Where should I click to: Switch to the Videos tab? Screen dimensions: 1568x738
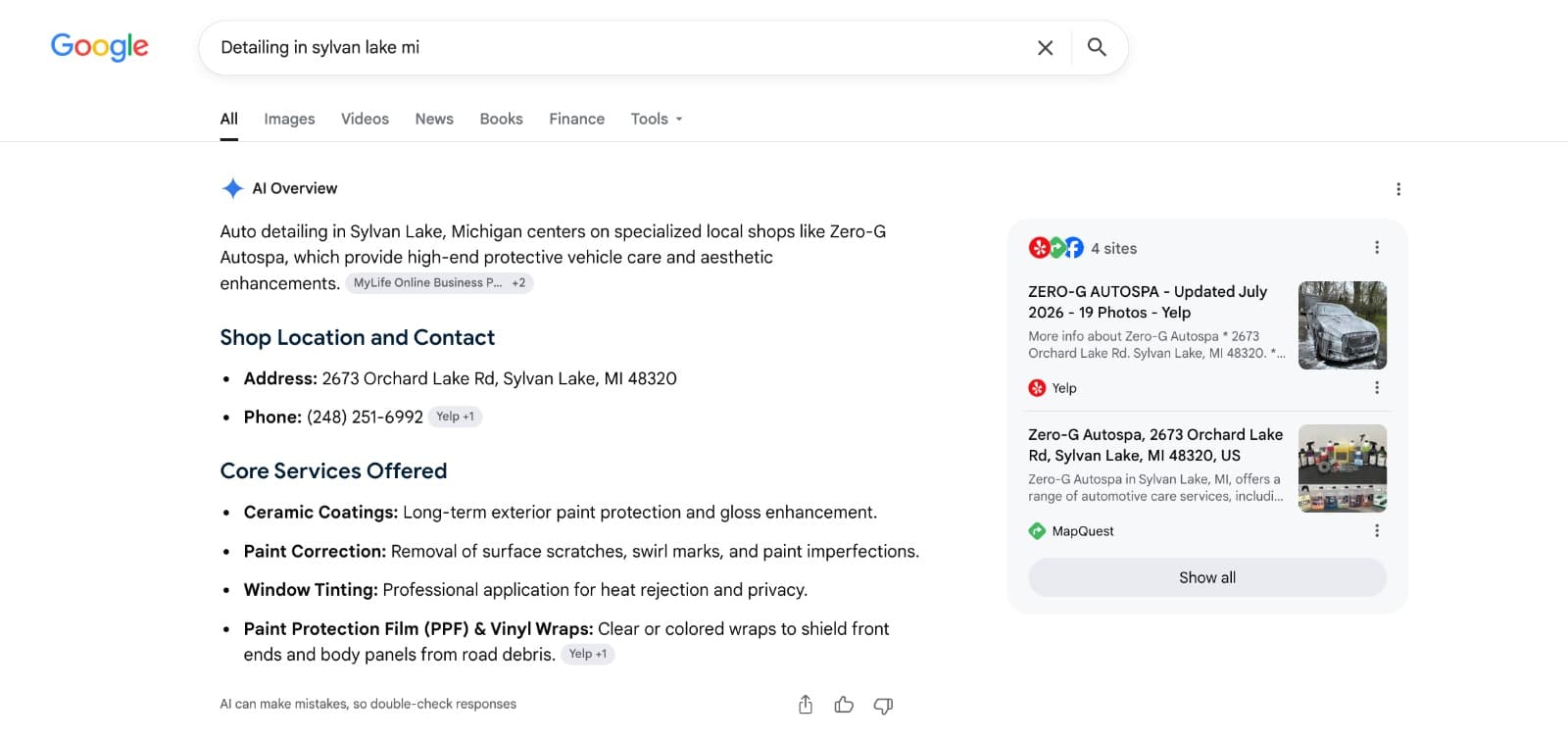coord(365,119)
